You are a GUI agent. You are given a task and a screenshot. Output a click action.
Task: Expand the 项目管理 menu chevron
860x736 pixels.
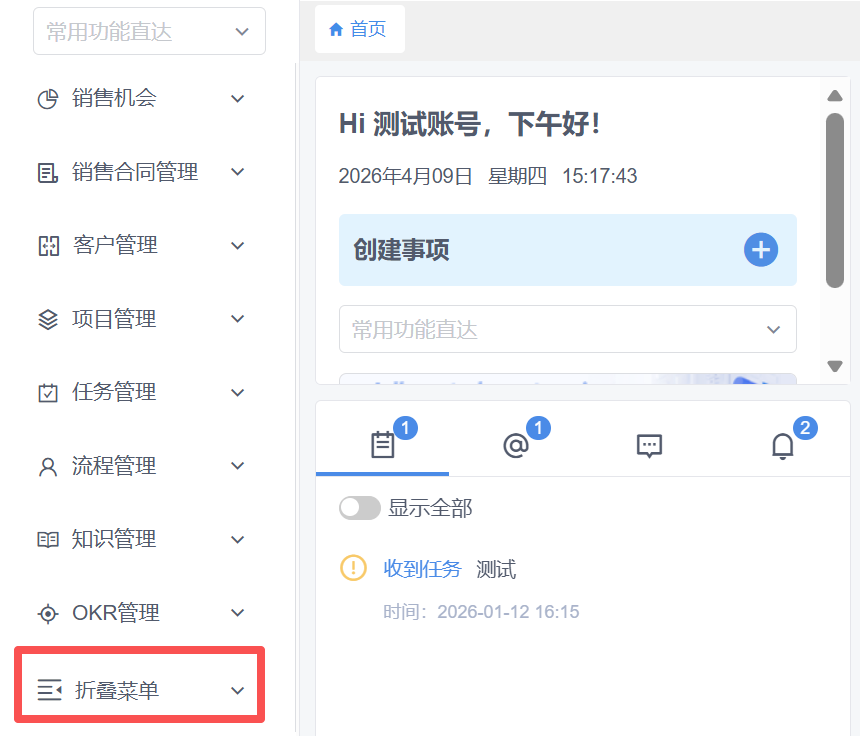237,319
